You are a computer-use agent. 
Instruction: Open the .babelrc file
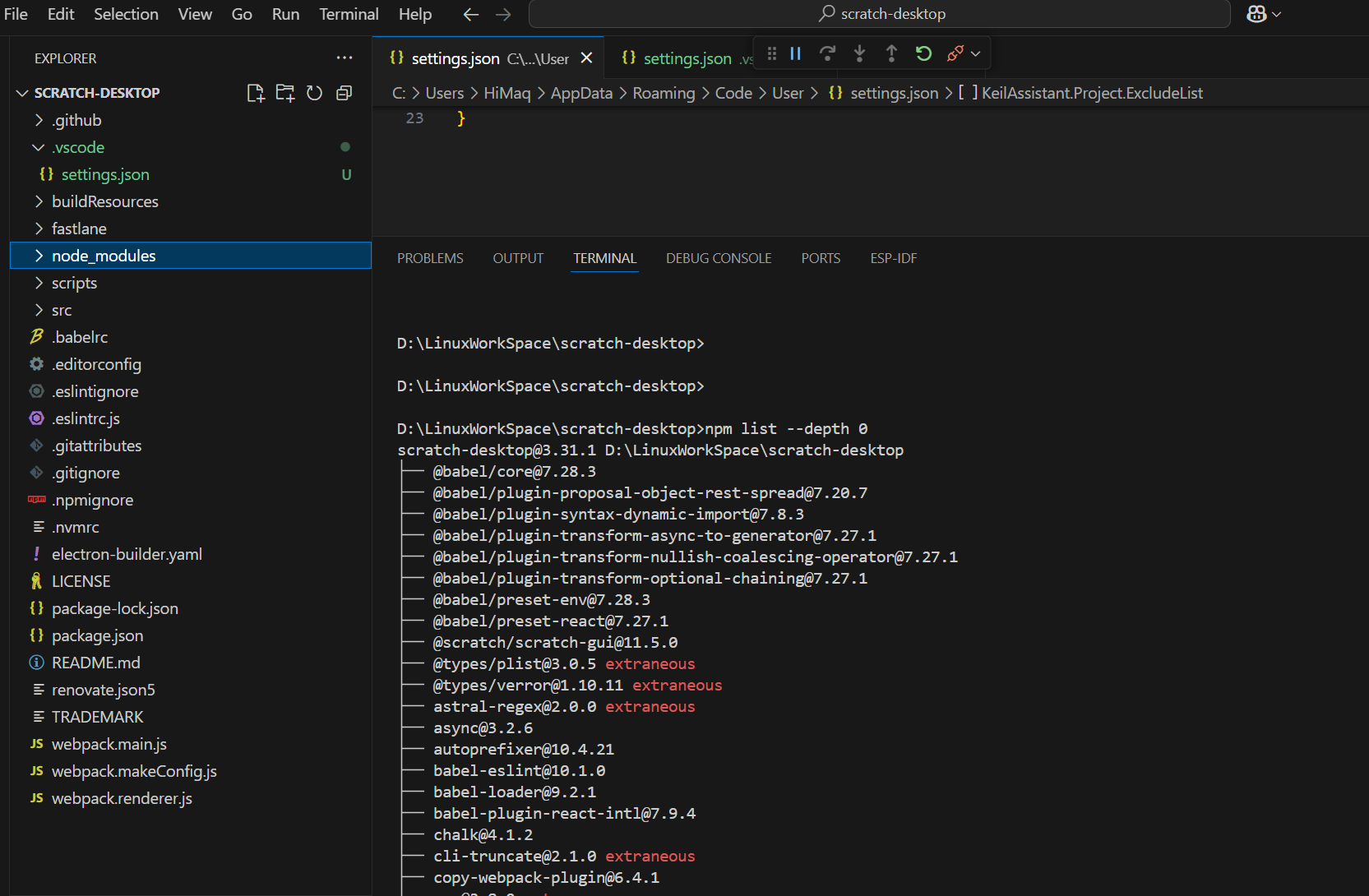point(191,337)
